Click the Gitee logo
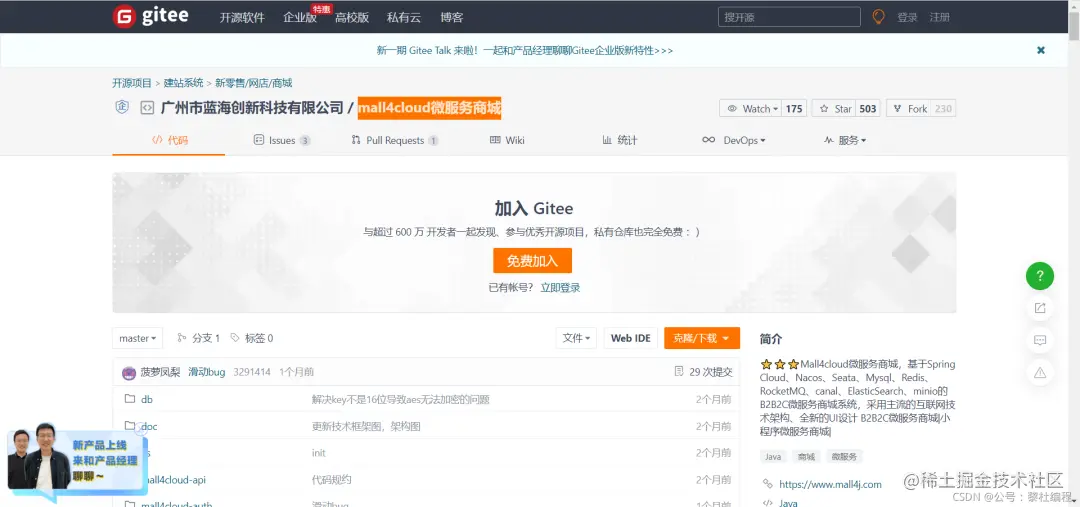Viewport: 1080px width, 507px height. tap(150, 17)
